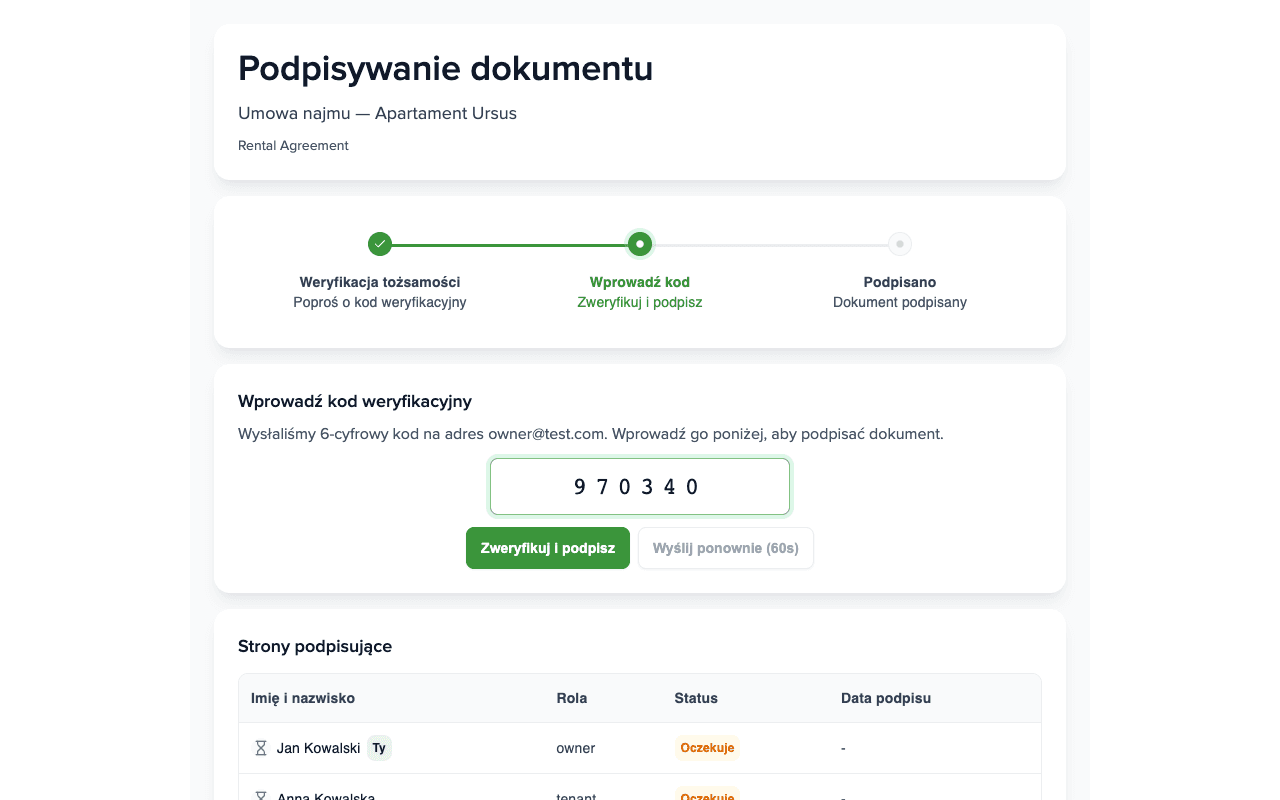Click the Weryfikacja tożsamości step label
The width and height of the screenshot is (1280, 800).
click(380, 282)
